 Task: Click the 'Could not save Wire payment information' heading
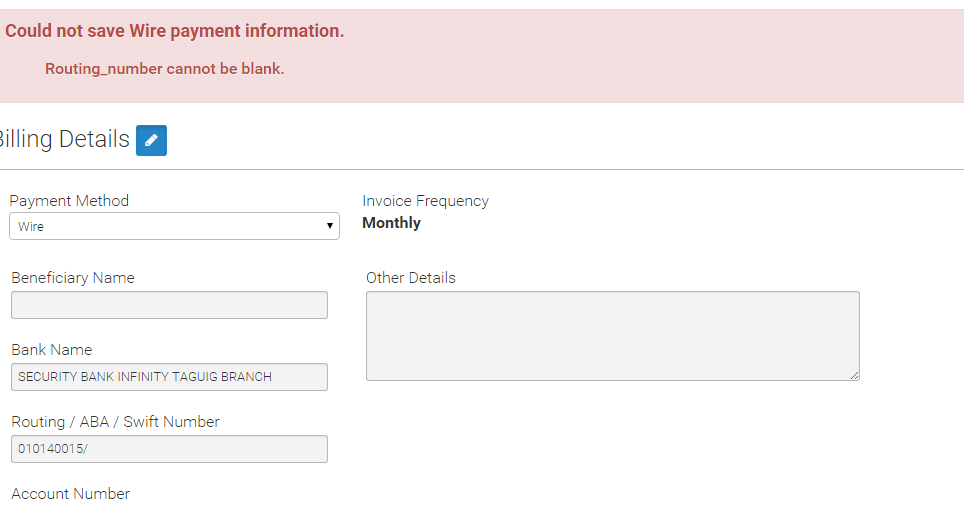pos(175,31)
